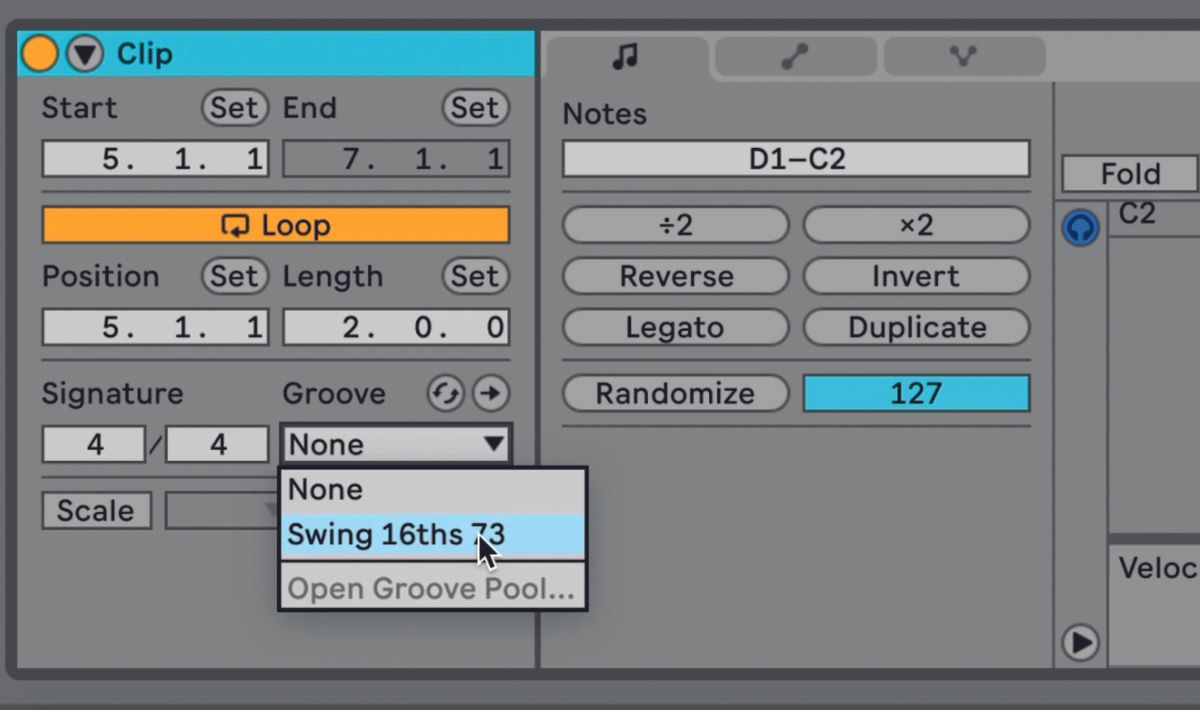Open the Note Expression tab icon
The height and width of the screenshot is (710, 1200).
pyautogui.click(x=964, y=57)
